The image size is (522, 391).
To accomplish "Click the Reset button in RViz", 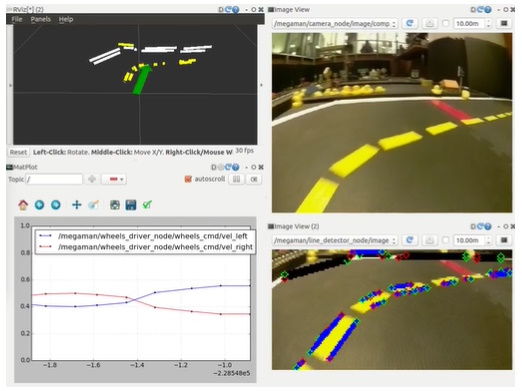I will pos(18,152).
